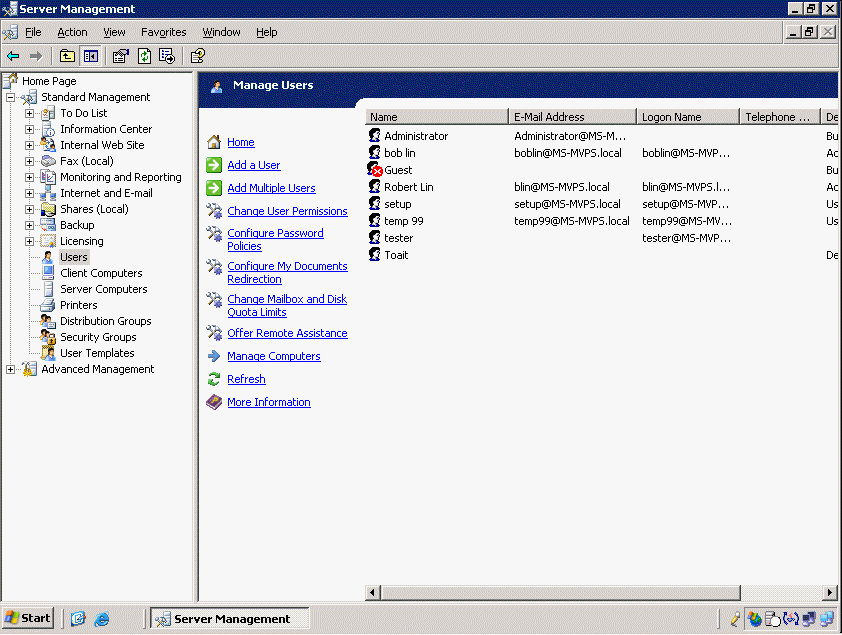Open the Favorites menu
This screenshot has width=842, height=635.
pos(164,32)
